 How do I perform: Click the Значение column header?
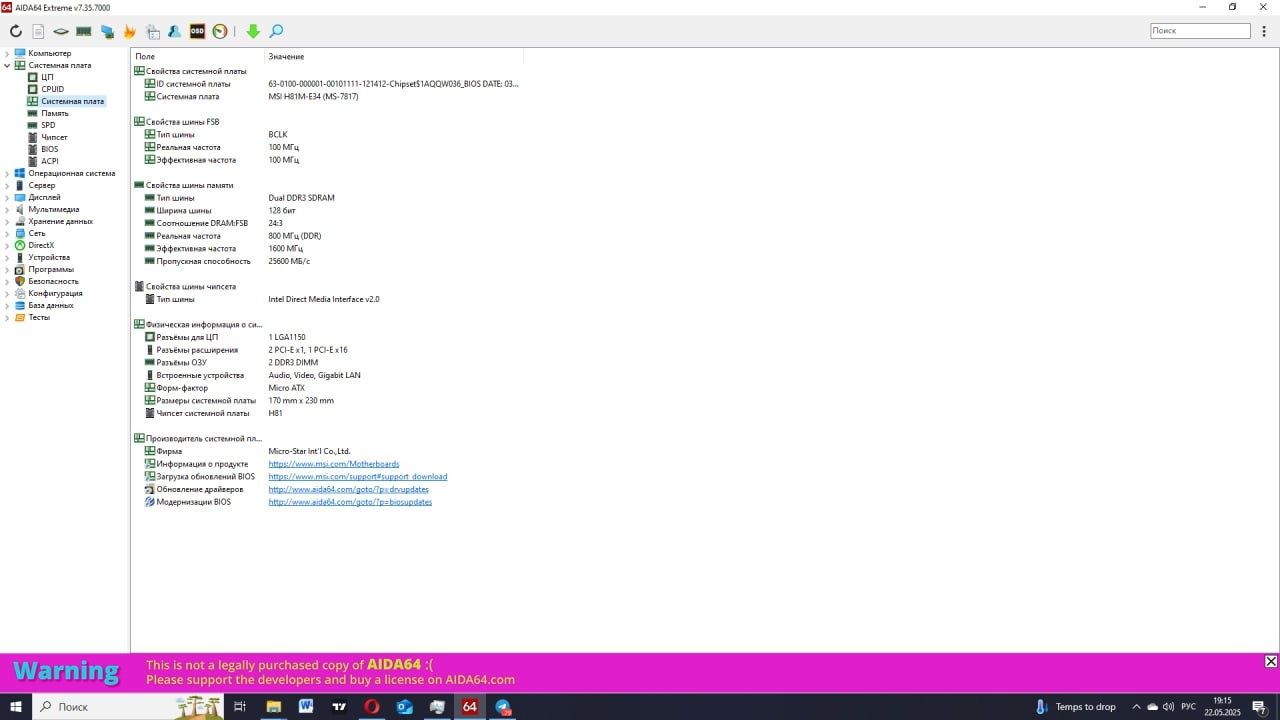point(286,56)
